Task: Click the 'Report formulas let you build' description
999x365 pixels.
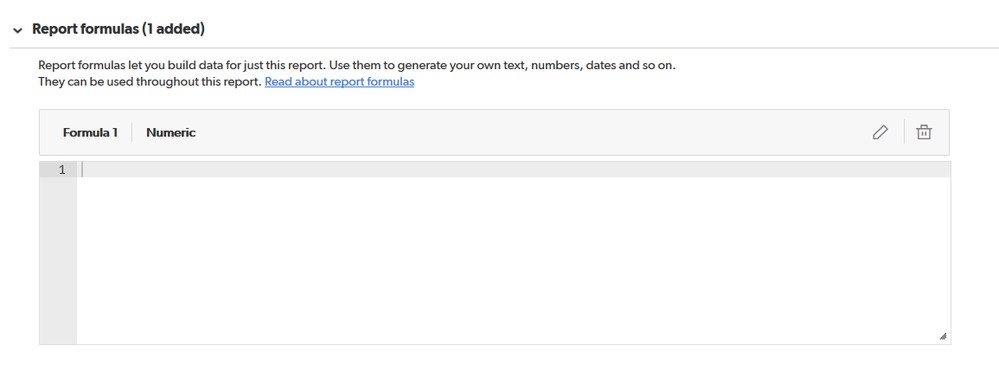Action: [x=357, y=65]
